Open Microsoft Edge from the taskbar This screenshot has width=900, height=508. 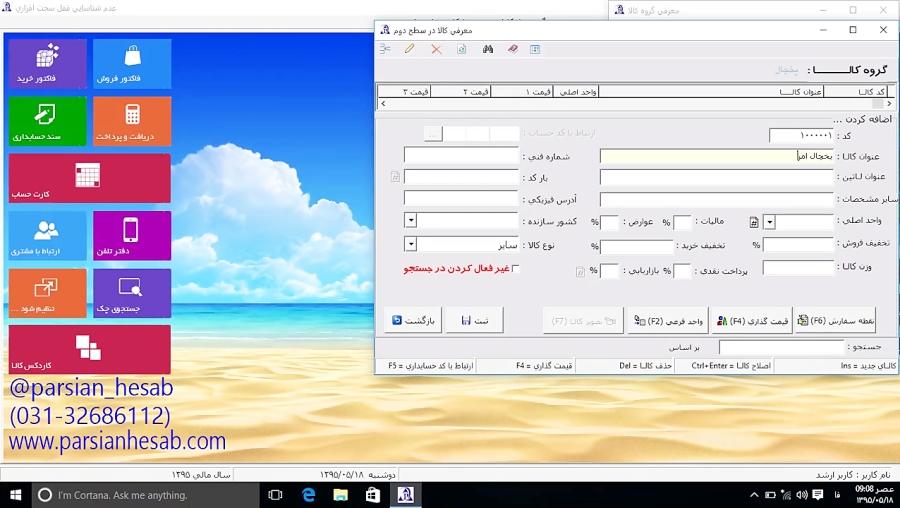[x=309, y=495]
